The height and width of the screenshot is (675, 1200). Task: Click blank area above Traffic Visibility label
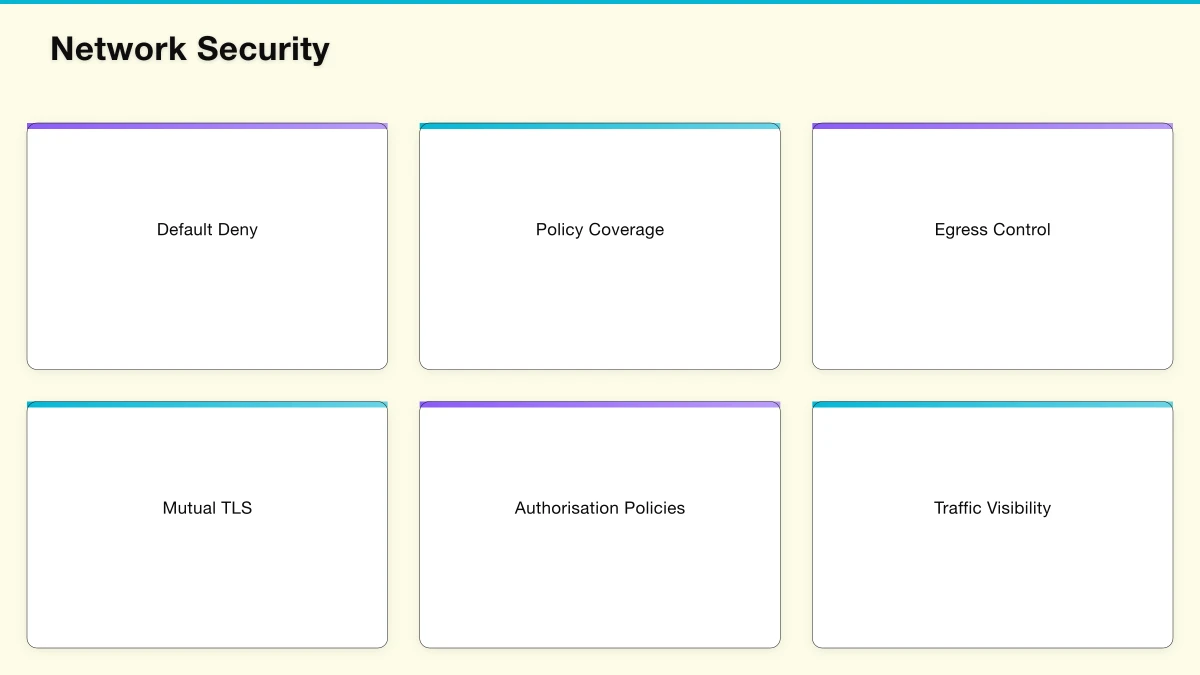tap(992, 450)
